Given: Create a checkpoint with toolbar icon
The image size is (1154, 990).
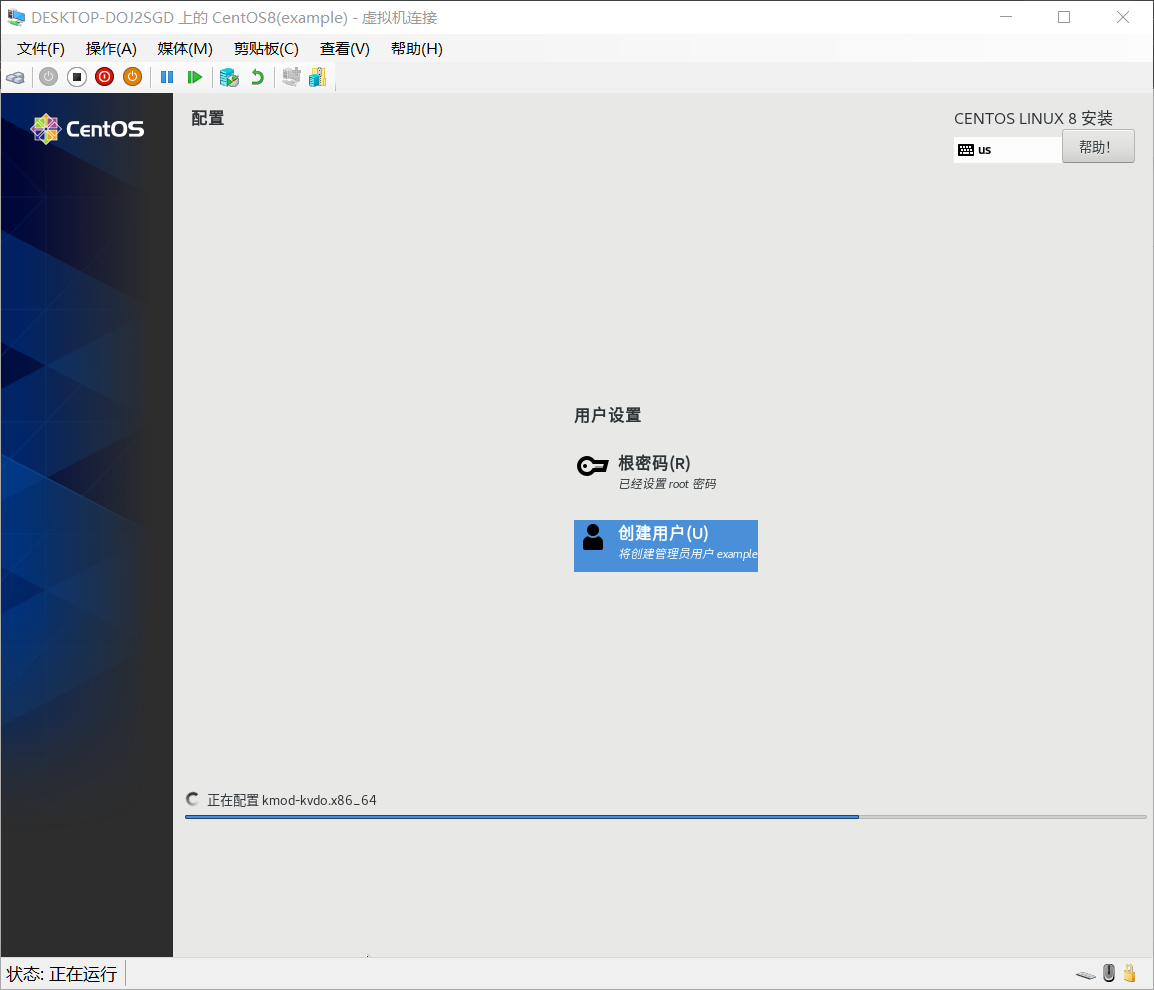Looking at the screenshot, I should pyautogui.click(x=229, y=77).
